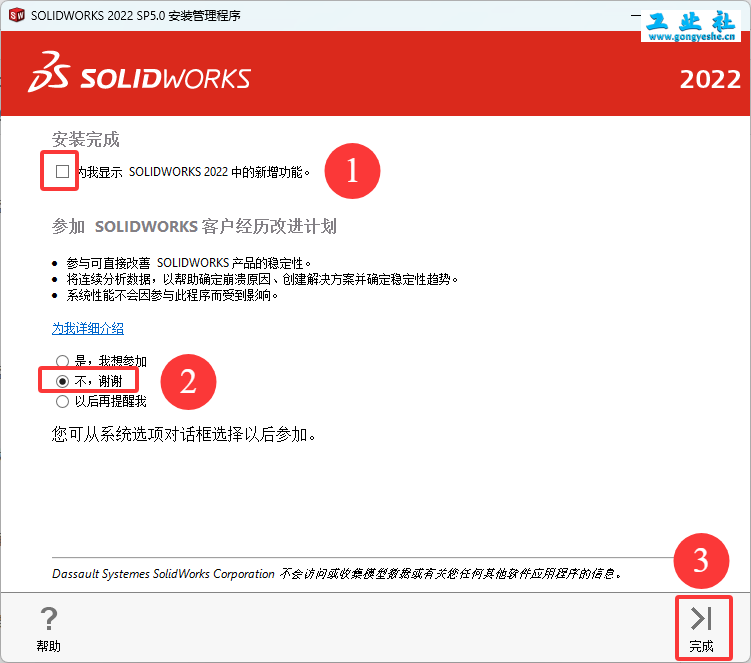
Task: Click the text '您可从系统选项对话框选择以后参加'
Action: tap(183, 434)
